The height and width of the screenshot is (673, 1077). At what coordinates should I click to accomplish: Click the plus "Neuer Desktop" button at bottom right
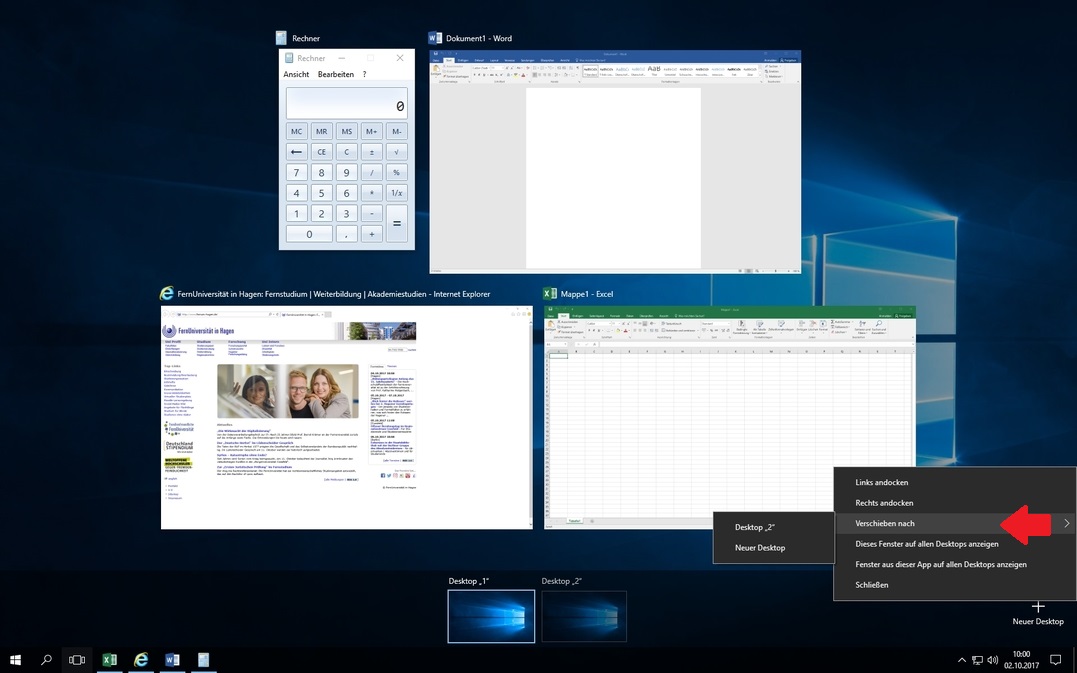1038,609
